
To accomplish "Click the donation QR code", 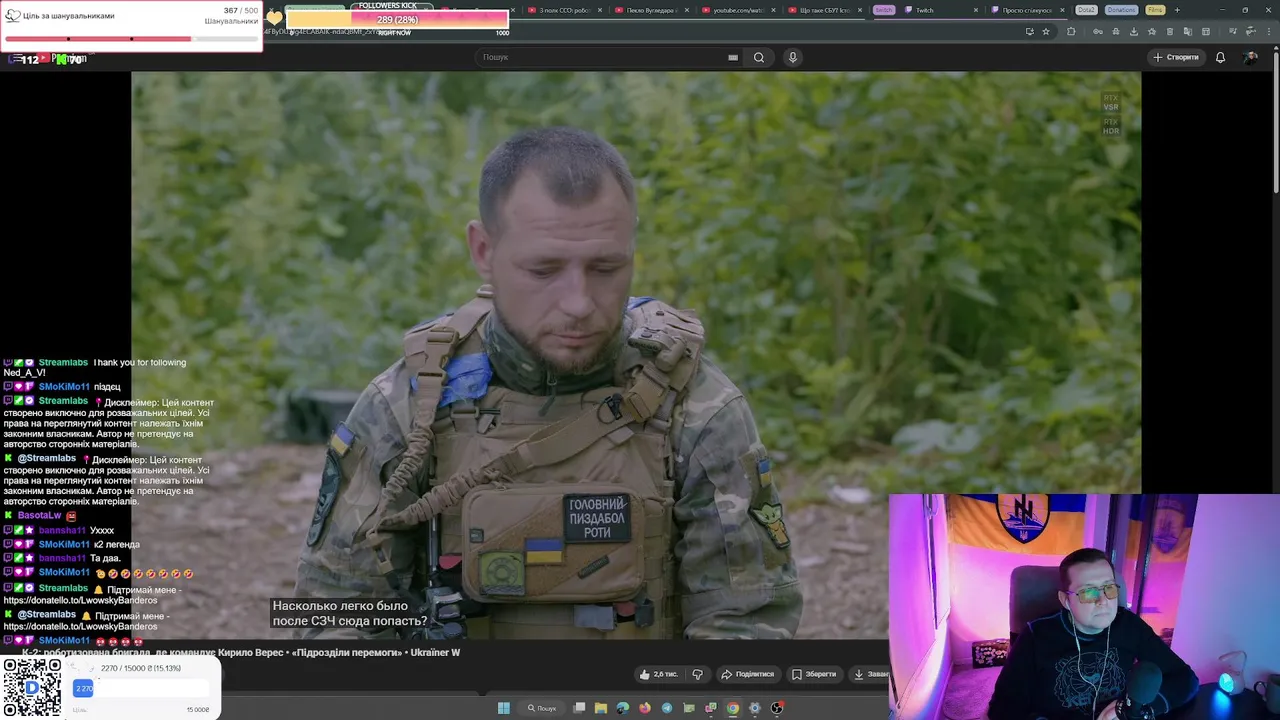I will point(32,689).
